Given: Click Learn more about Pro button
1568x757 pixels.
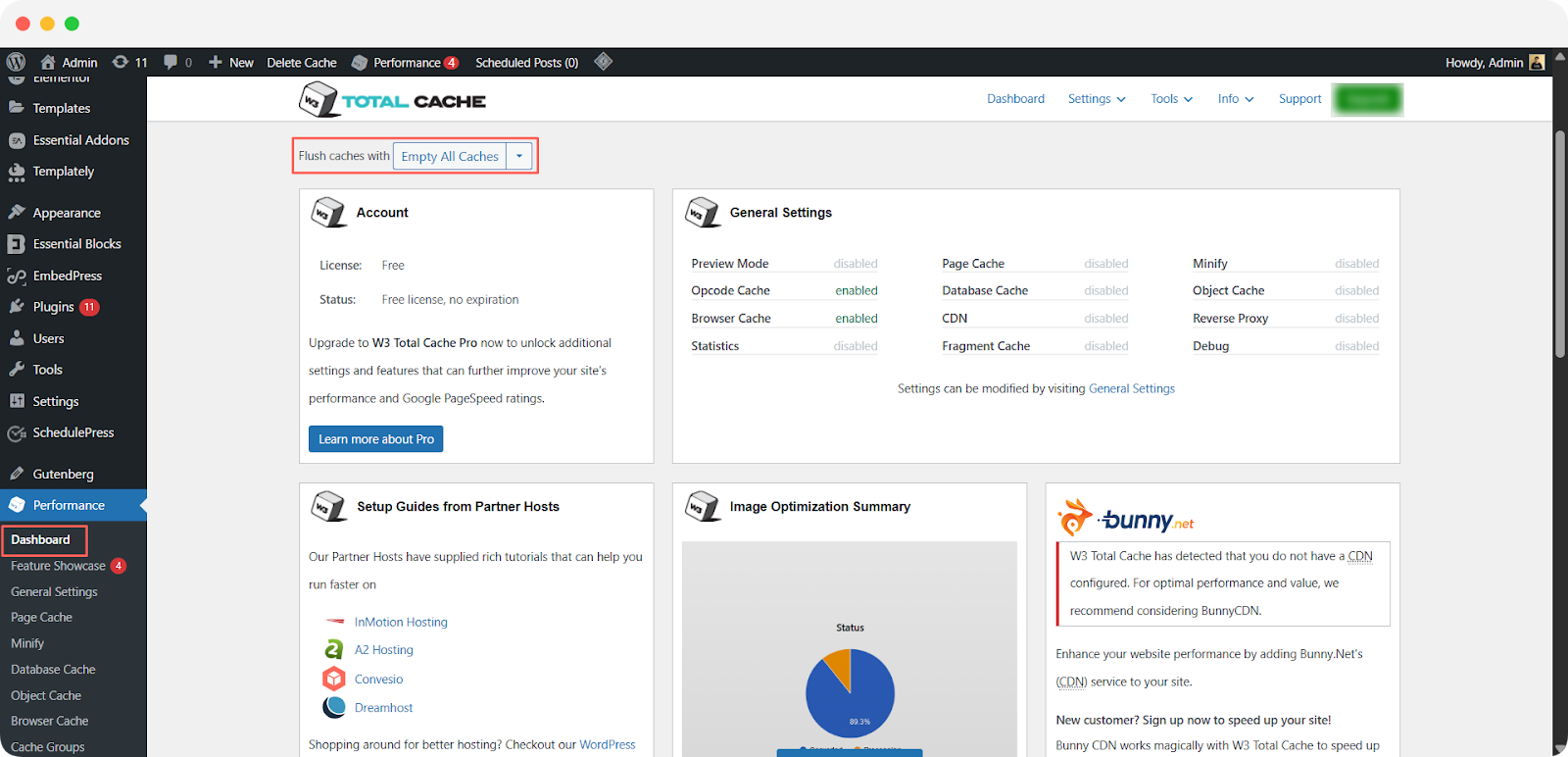Looking at the screenshot, I should (x=376, y=439).
